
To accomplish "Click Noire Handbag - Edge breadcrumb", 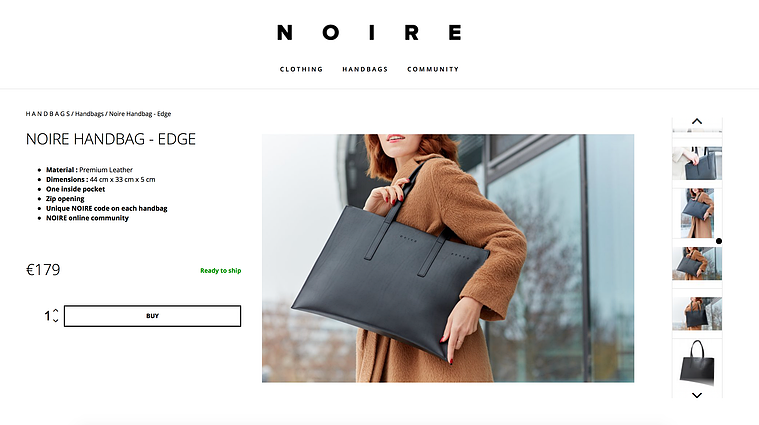I will (x=140, y=114).
